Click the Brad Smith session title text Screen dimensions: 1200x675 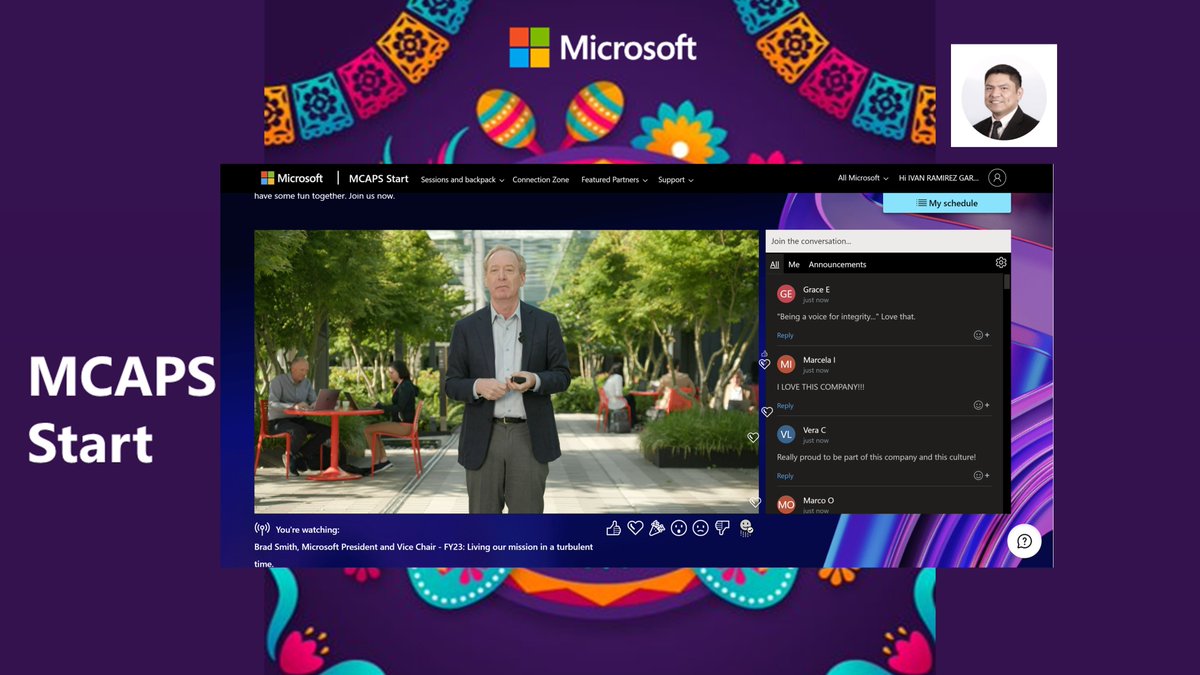tap(424, 555)
